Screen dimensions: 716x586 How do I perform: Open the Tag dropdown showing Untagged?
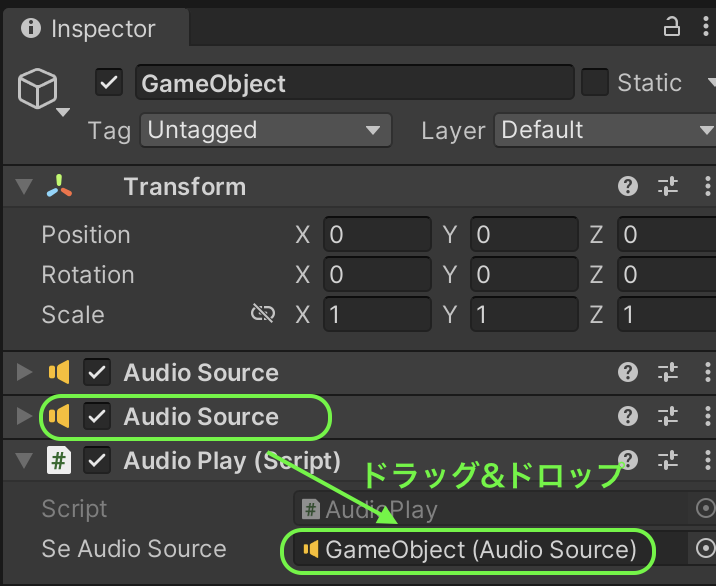[x=266, y=130]
